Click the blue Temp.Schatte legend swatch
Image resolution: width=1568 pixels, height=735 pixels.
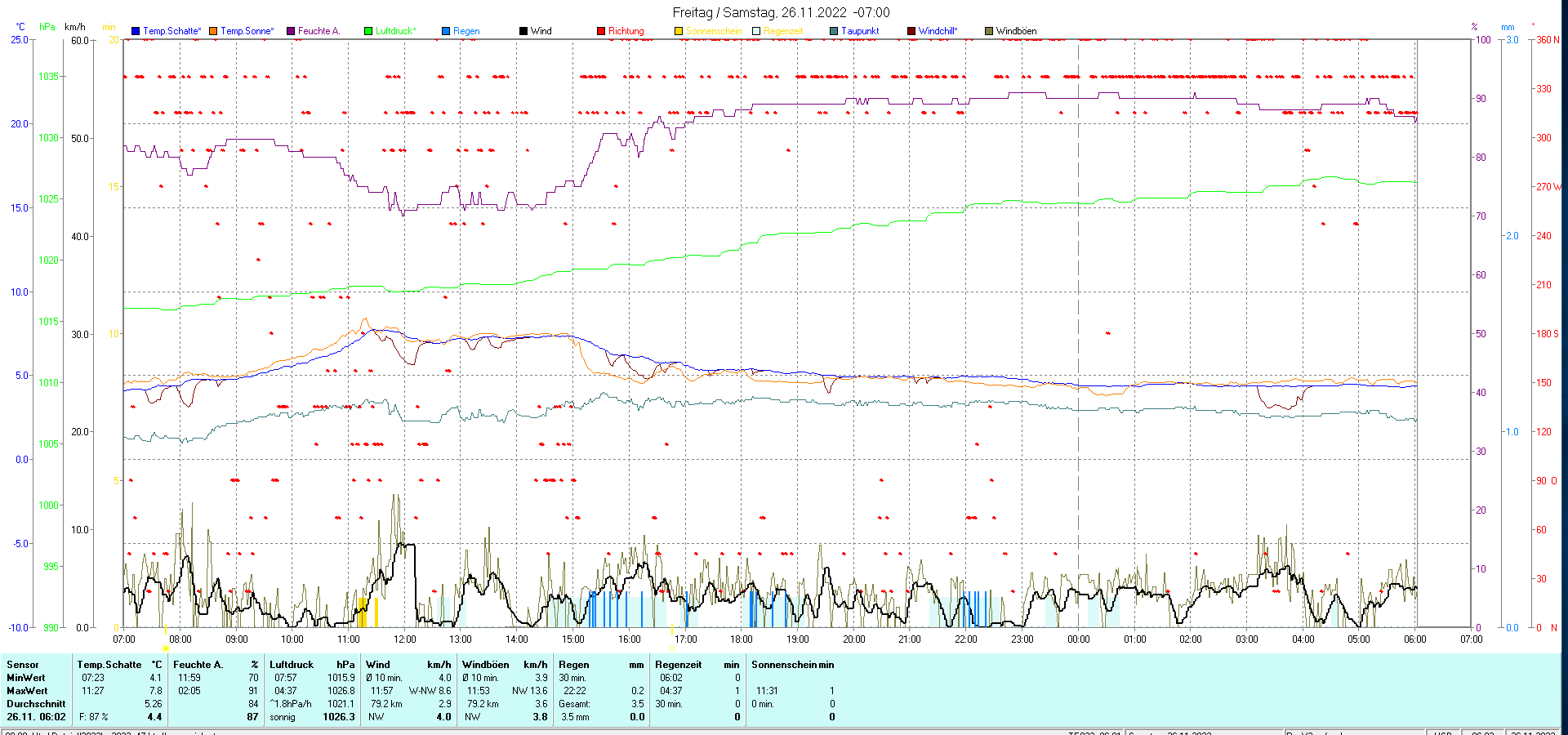click(x=136, y=31)
